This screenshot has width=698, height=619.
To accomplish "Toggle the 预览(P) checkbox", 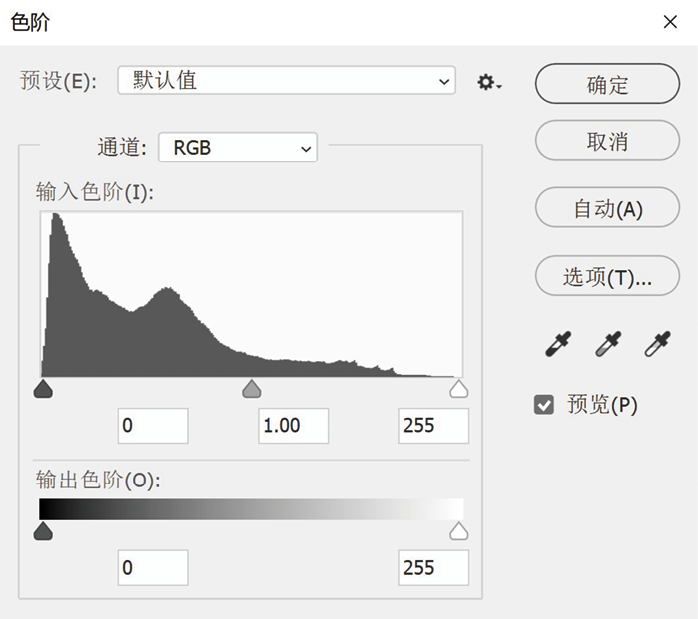I will pos(544,405).
